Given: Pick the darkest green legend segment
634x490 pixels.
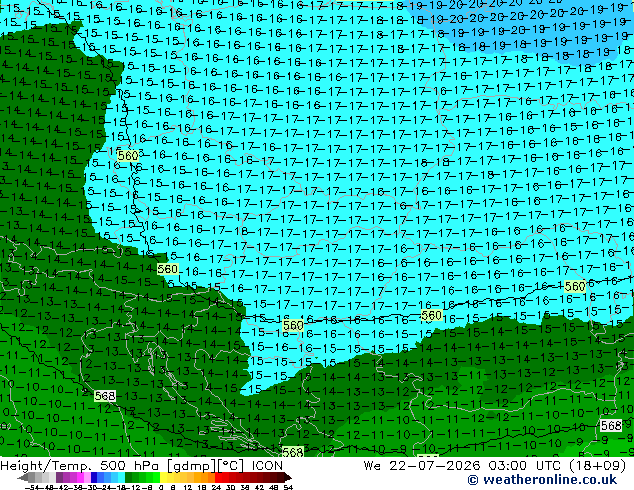Looking at the screenshot, I should 128,477.
